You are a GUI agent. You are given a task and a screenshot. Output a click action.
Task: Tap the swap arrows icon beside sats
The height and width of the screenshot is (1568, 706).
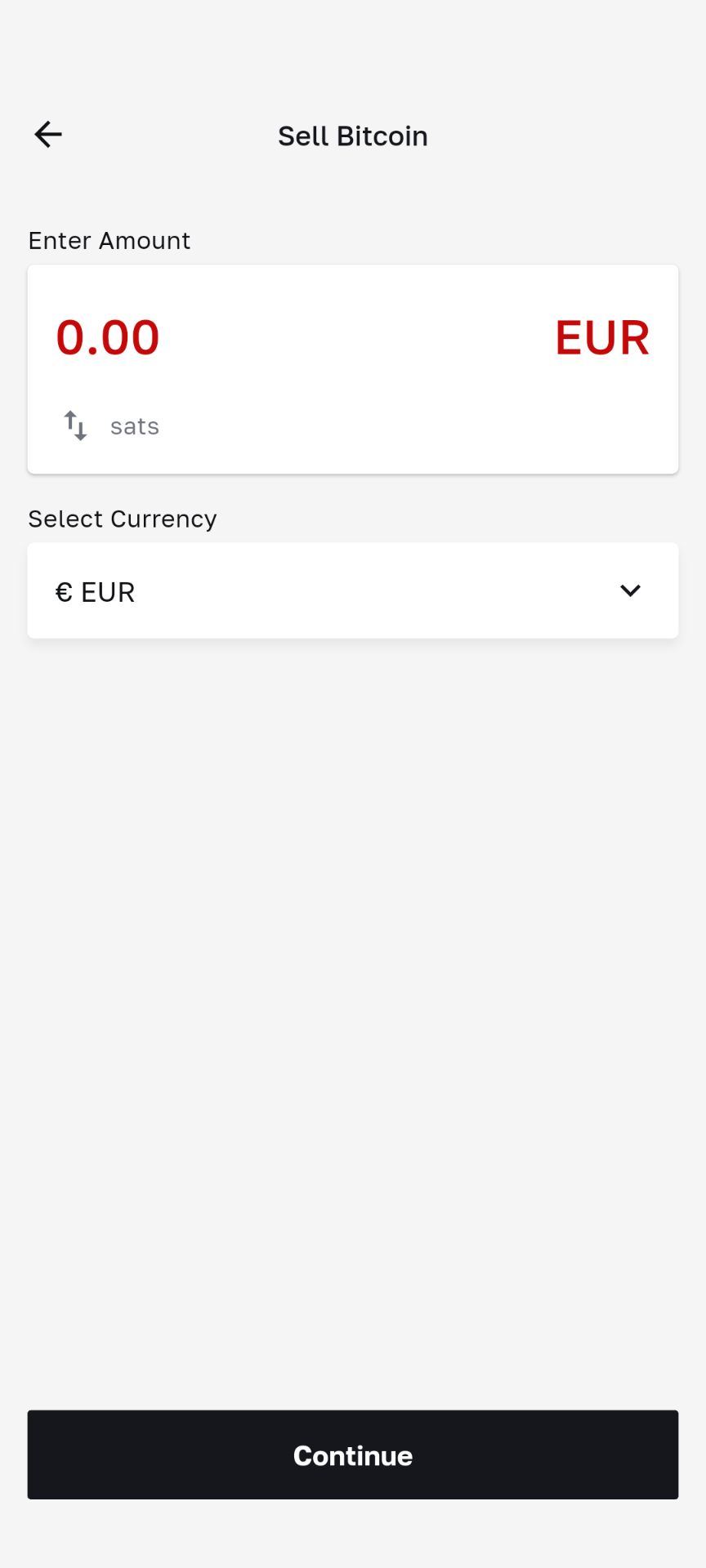75,425
